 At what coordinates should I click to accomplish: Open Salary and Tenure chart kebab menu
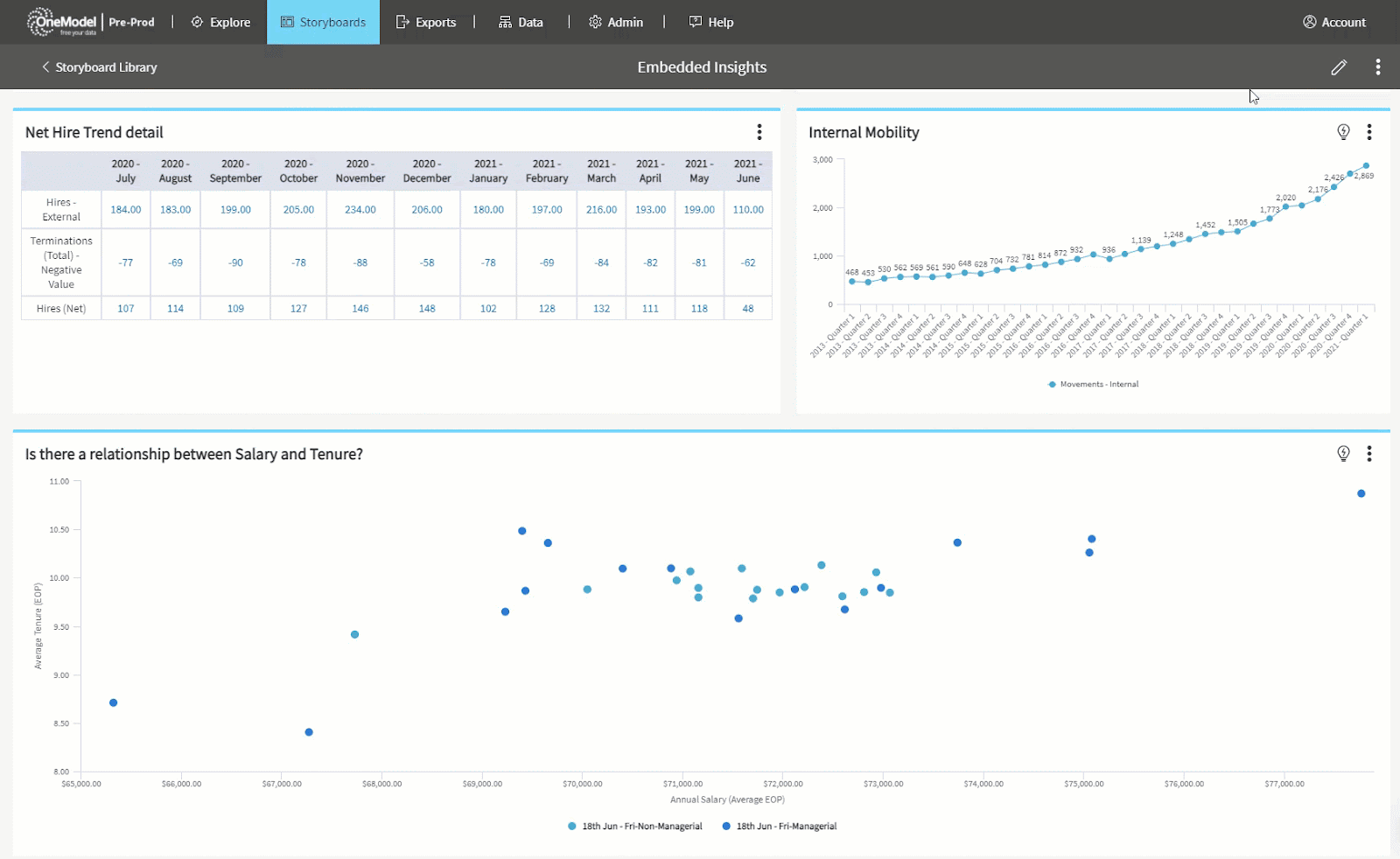point(1368,453)
